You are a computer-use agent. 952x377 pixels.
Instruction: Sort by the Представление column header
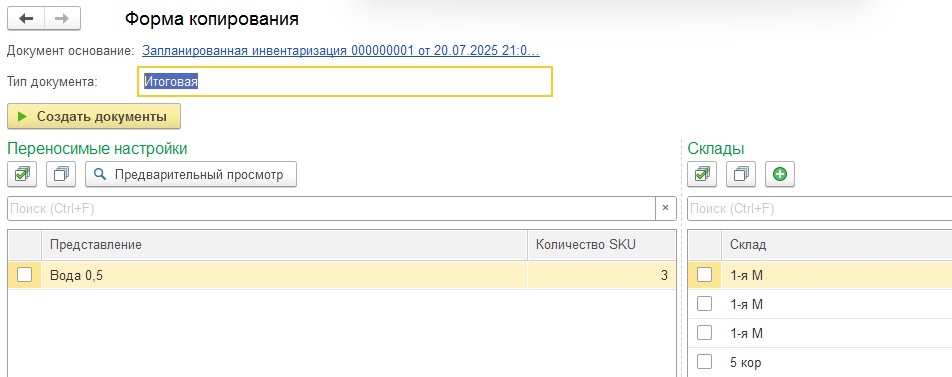click(x=285, y=245)
